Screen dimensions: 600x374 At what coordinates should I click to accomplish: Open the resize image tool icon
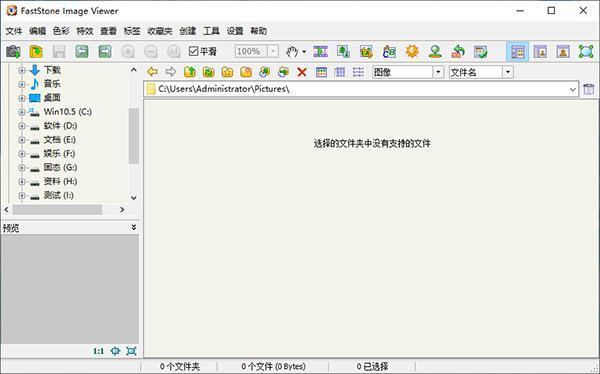click(343, 51)
